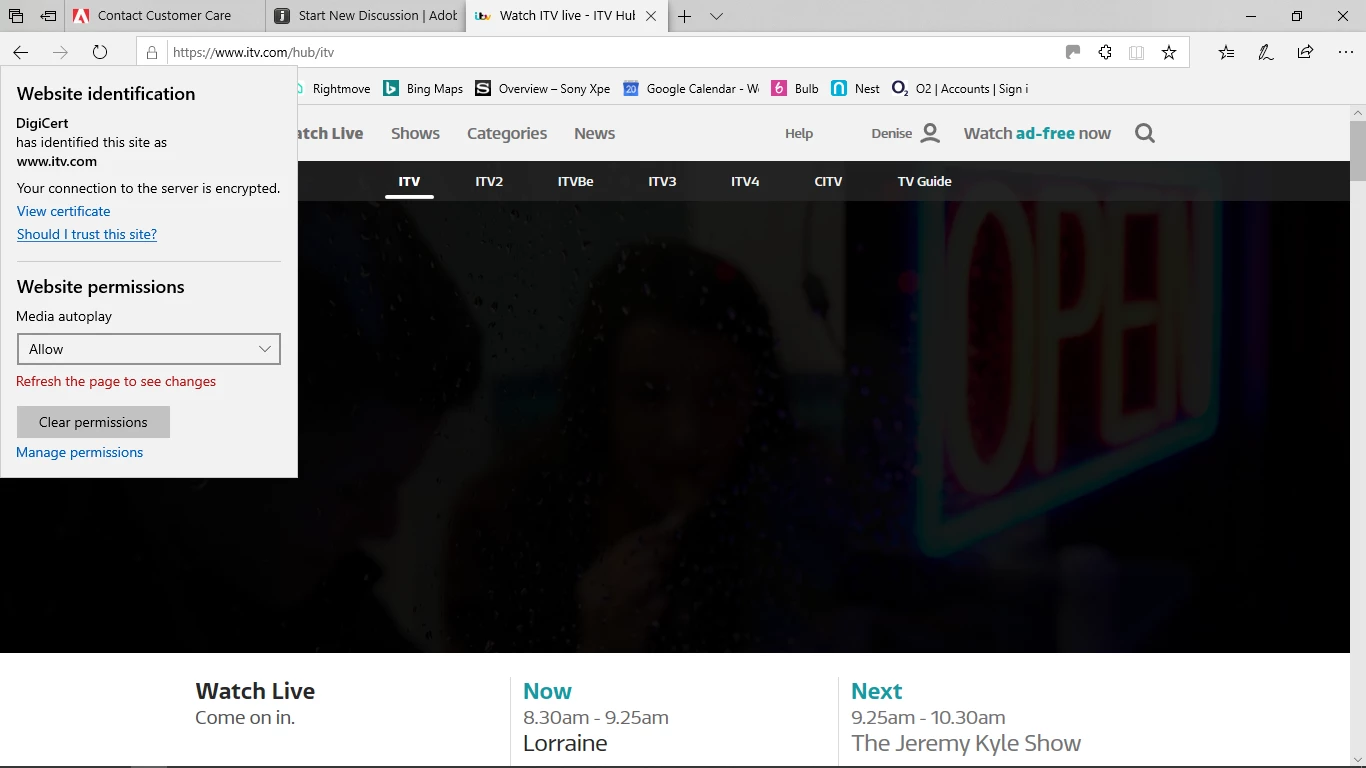Click The Jeremy Kyle Show title
Screen dimensions: 1366x768
[x=966, y=743]
